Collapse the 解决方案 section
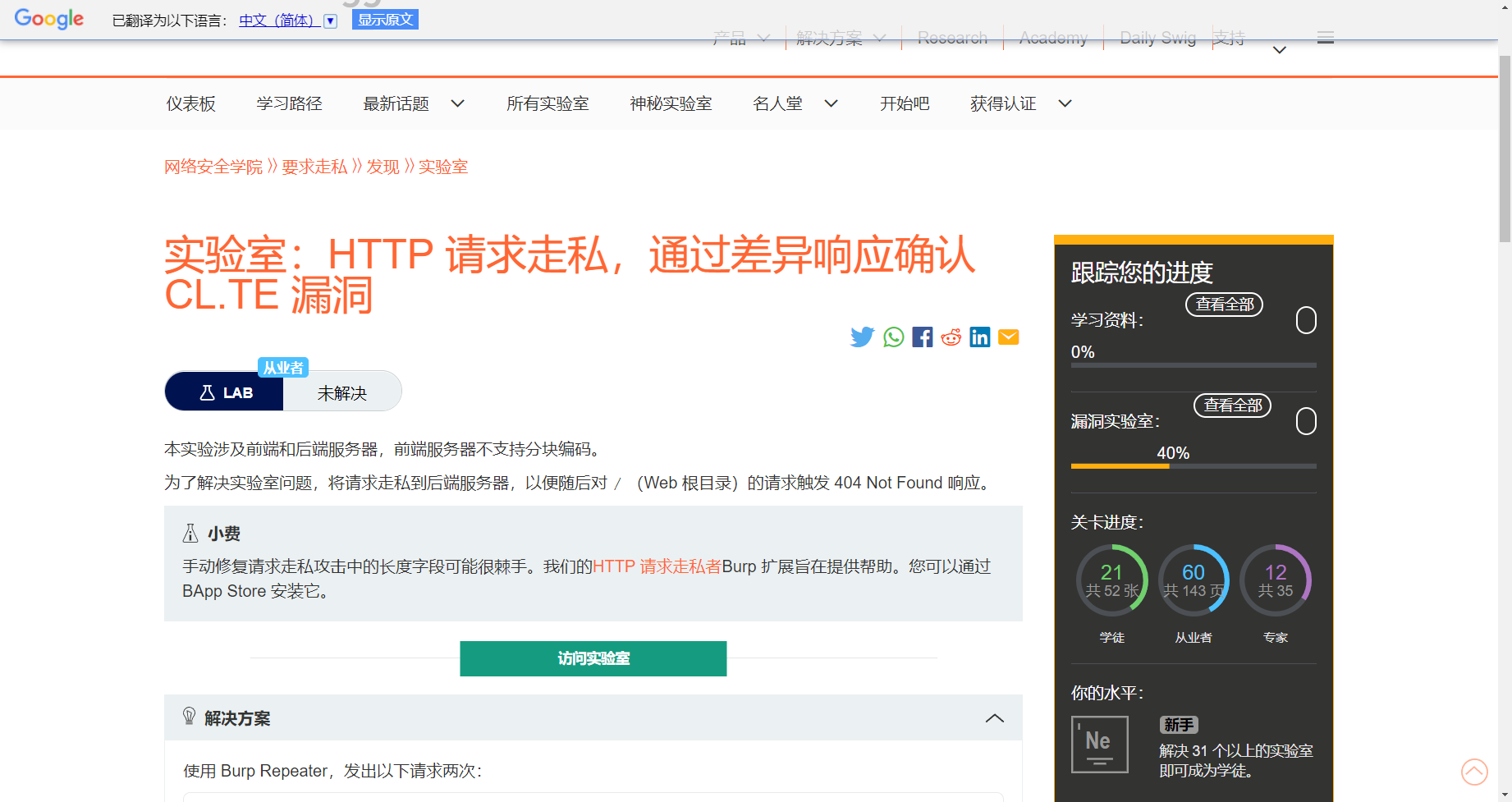This screenshot has width=1512, height=802. coord(994,717)
